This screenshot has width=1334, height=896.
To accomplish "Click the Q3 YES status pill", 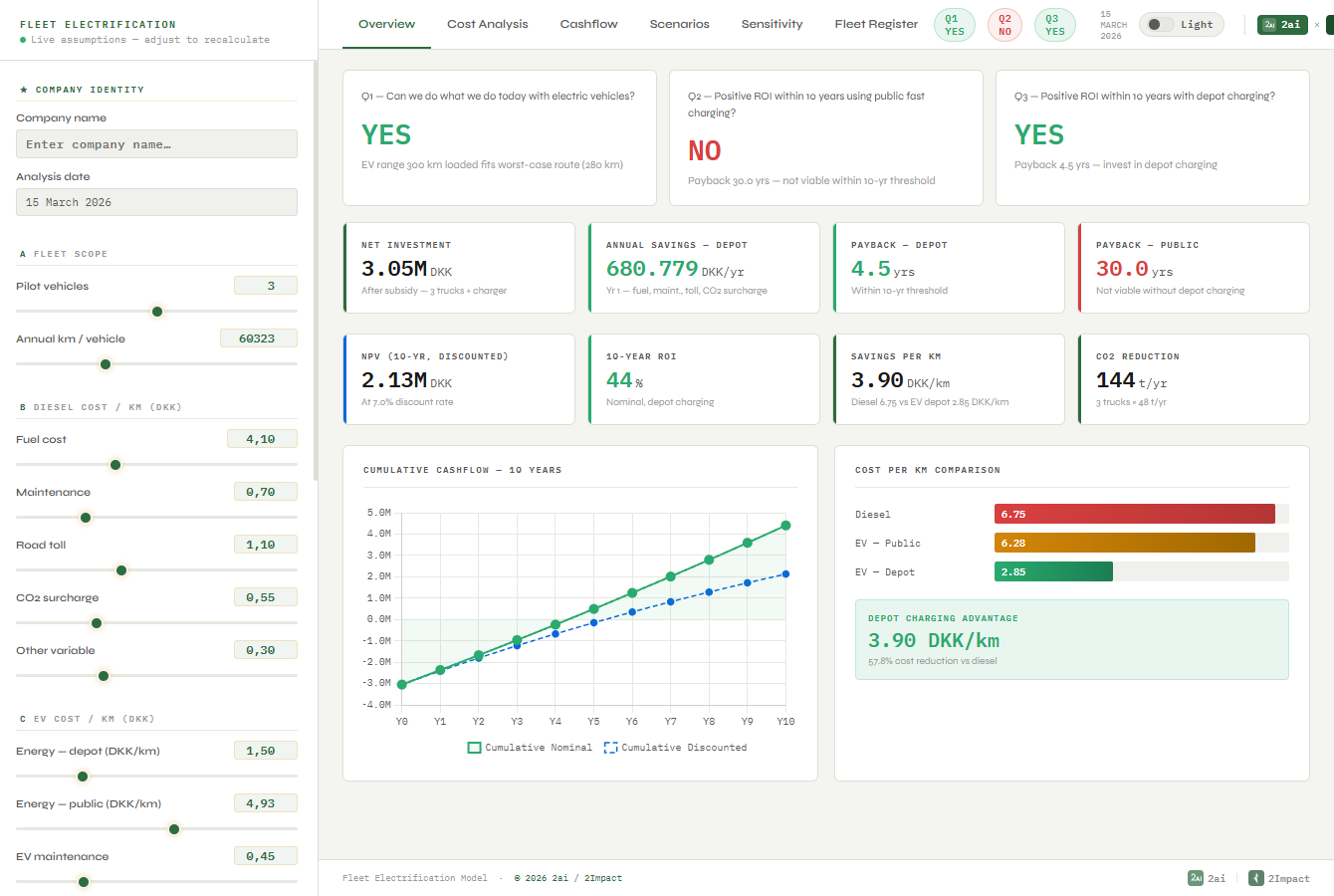I will point(1055,25).
